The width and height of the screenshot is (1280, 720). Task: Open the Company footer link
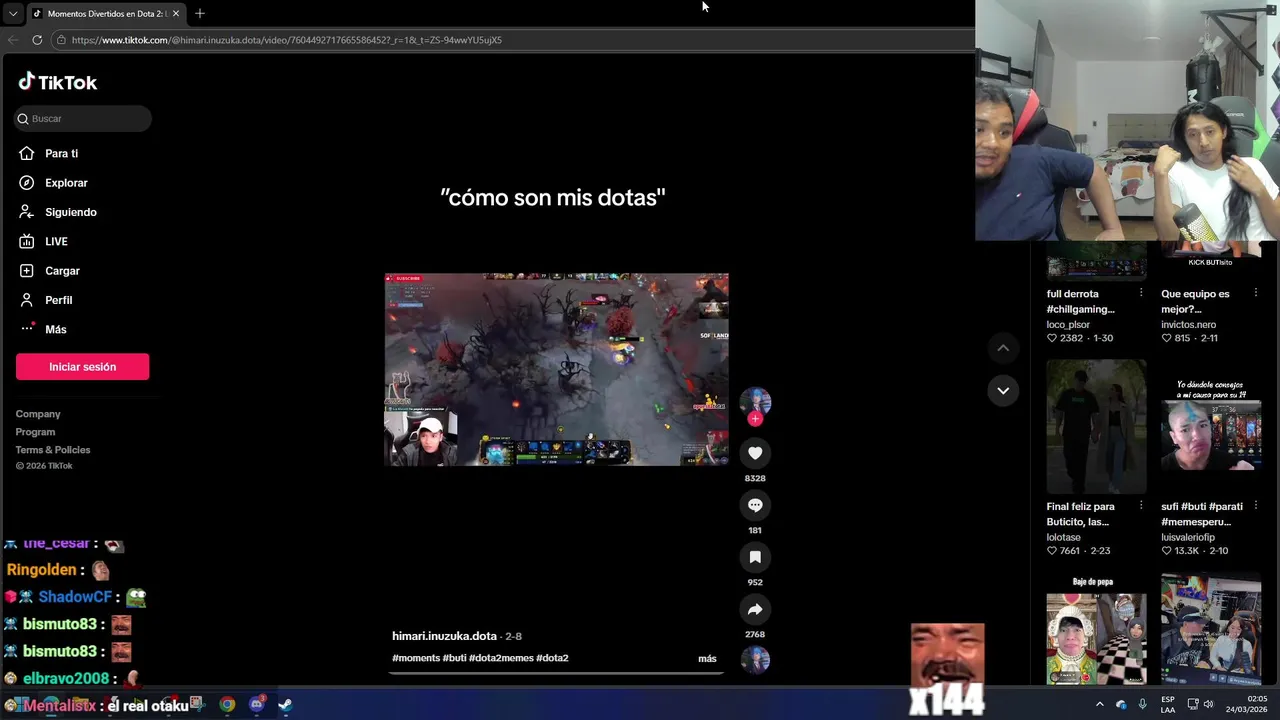pyautogui.click(x=38, y=414)
